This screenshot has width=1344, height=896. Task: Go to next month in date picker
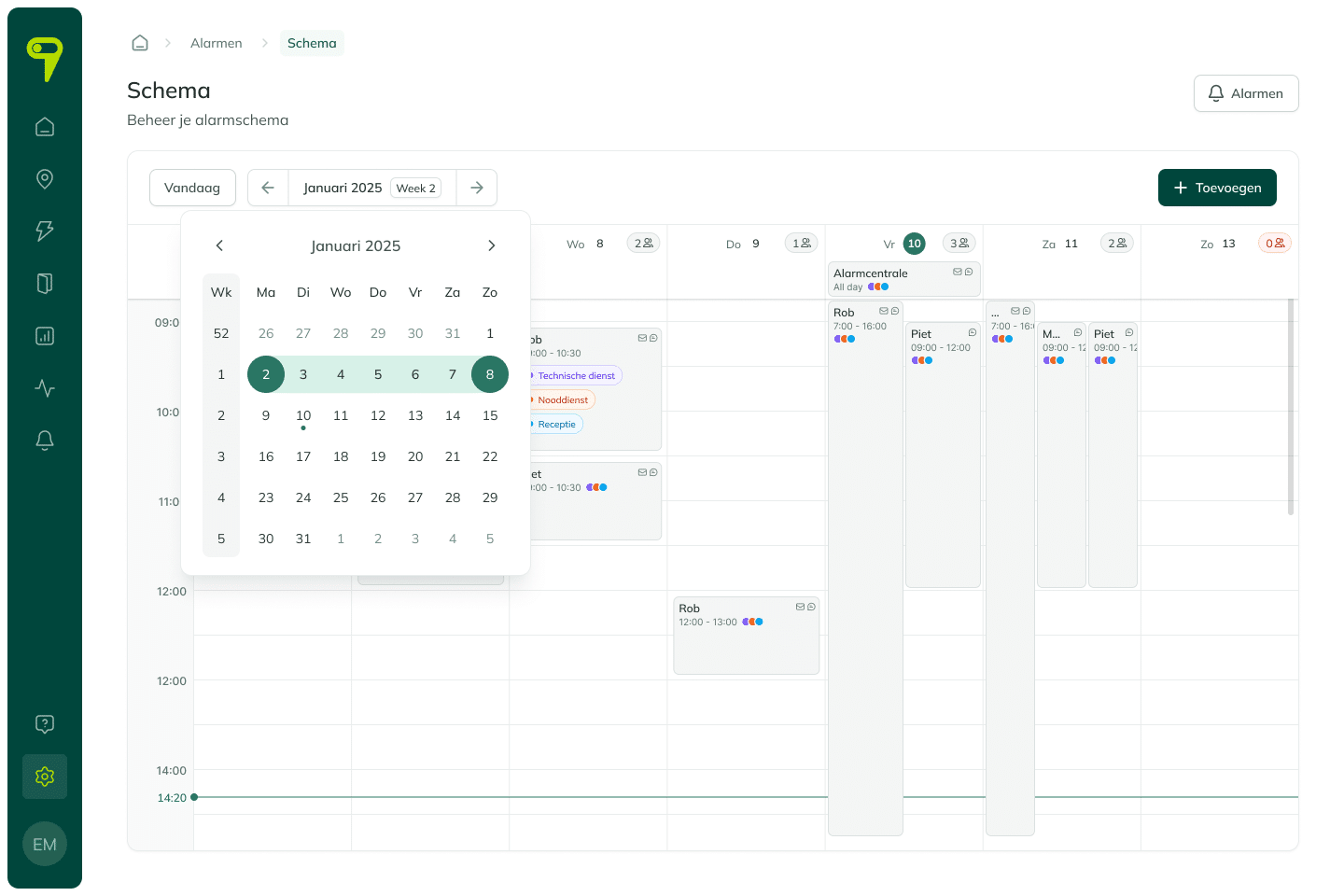tap(492, 245)
